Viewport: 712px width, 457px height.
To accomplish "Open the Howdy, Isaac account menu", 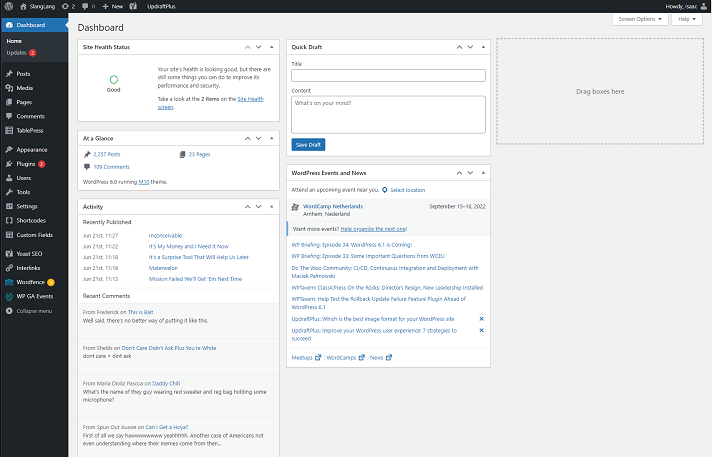I will click(x=686, y=6).
